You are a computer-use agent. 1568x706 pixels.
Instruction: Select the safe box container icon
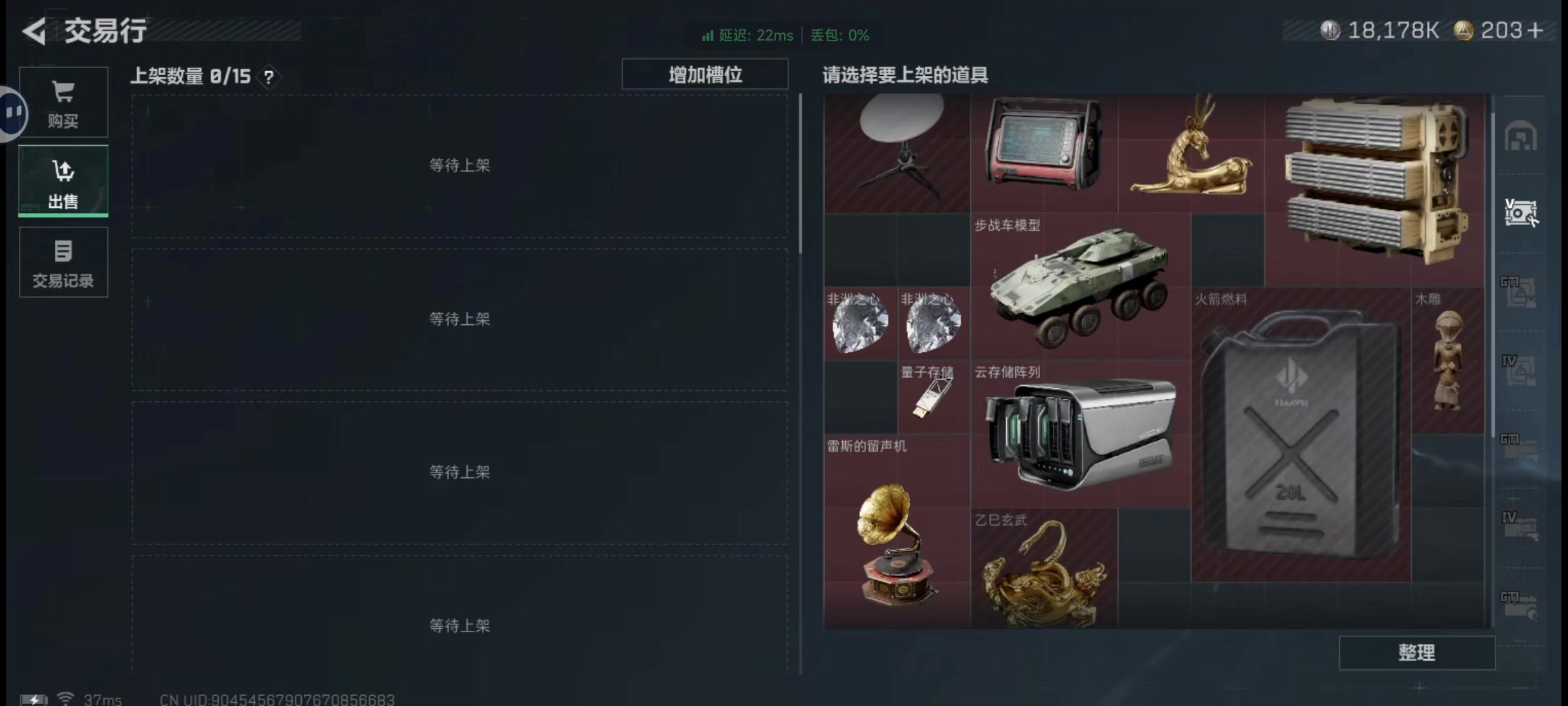pos(1521,212)
